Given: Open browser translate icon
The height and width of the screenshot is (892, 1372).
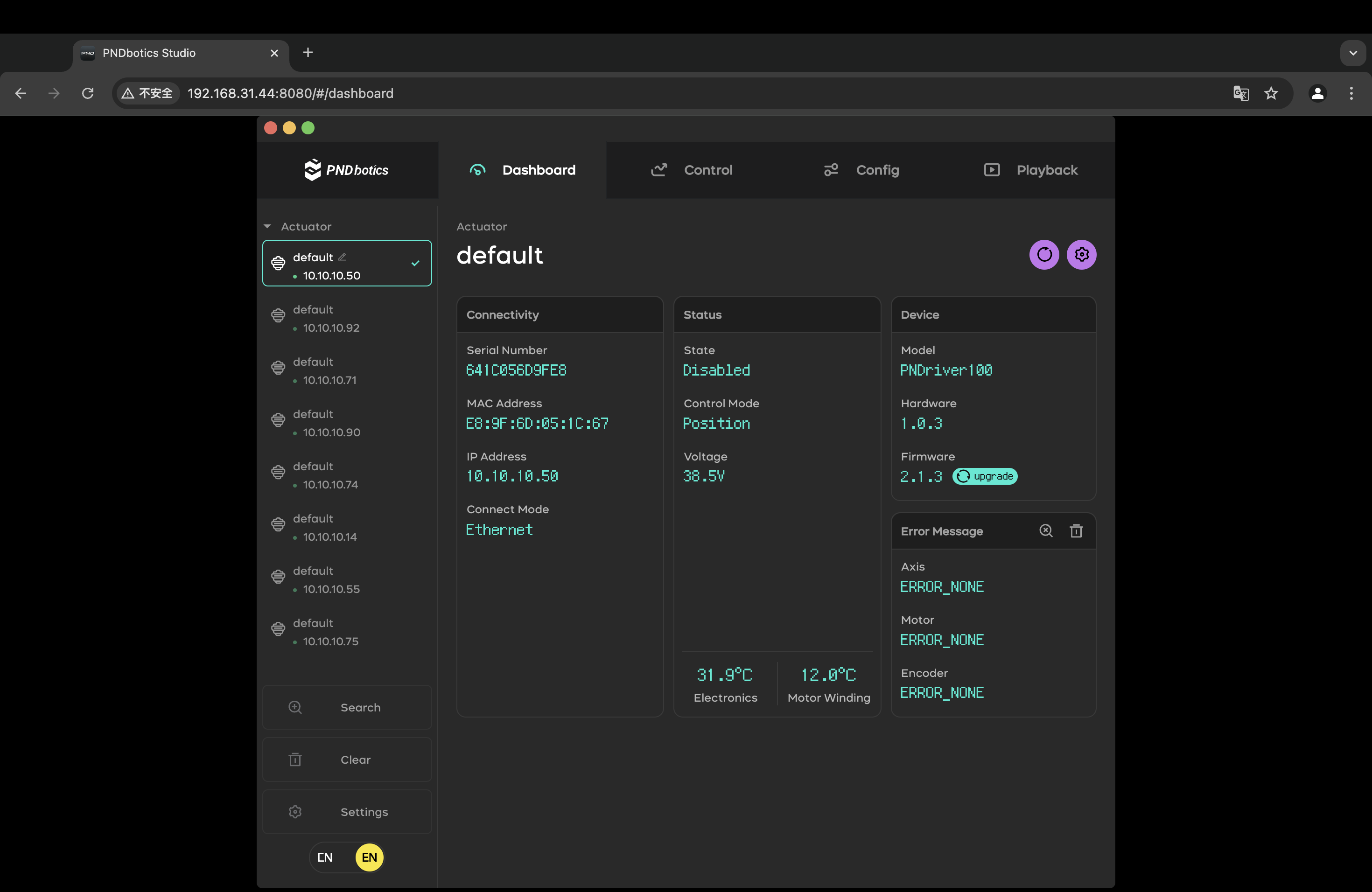Looking at the screenshot, I should (x=1240, y=93).
